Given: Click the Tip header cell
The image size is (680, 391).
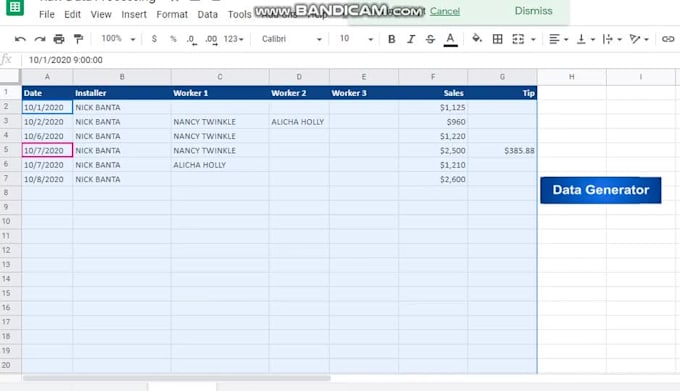Looking at the screenshot, I should tap(502, 93).
